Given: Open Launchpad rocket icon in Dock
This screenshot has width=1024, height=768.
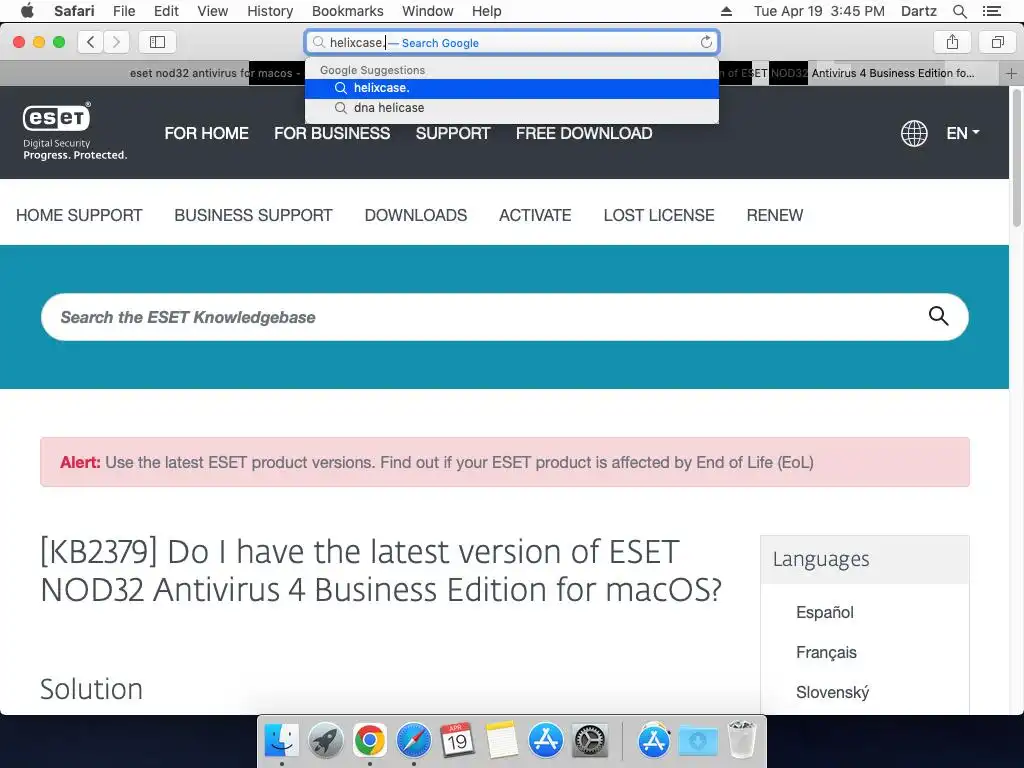Looking at the screenshot, I should pos(325,741).
